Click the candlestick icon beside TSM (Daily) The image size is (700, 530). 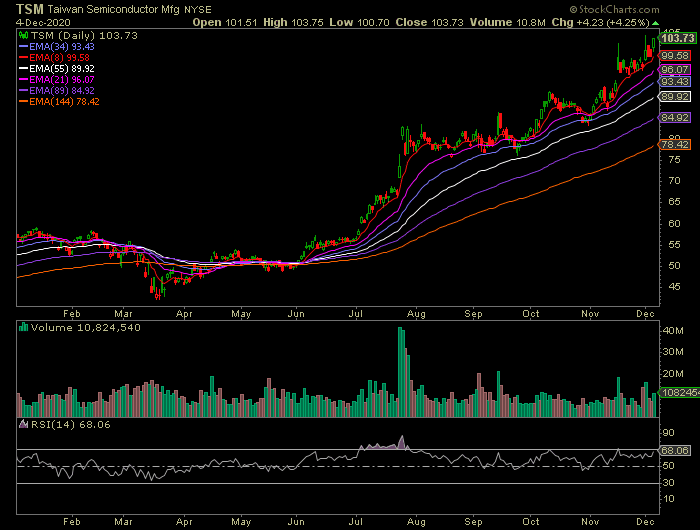pos(23,35)
